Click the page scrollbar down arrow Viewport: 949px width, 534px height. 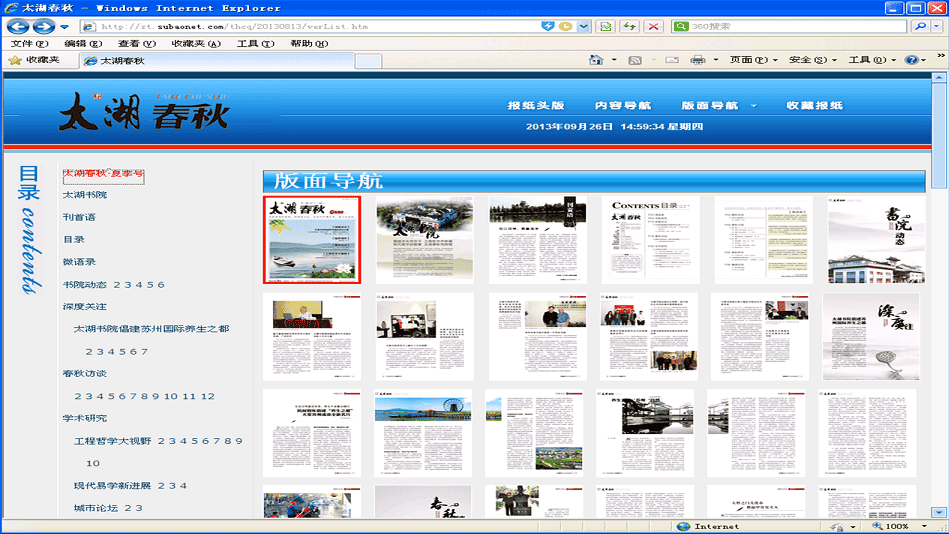[939, 512]
